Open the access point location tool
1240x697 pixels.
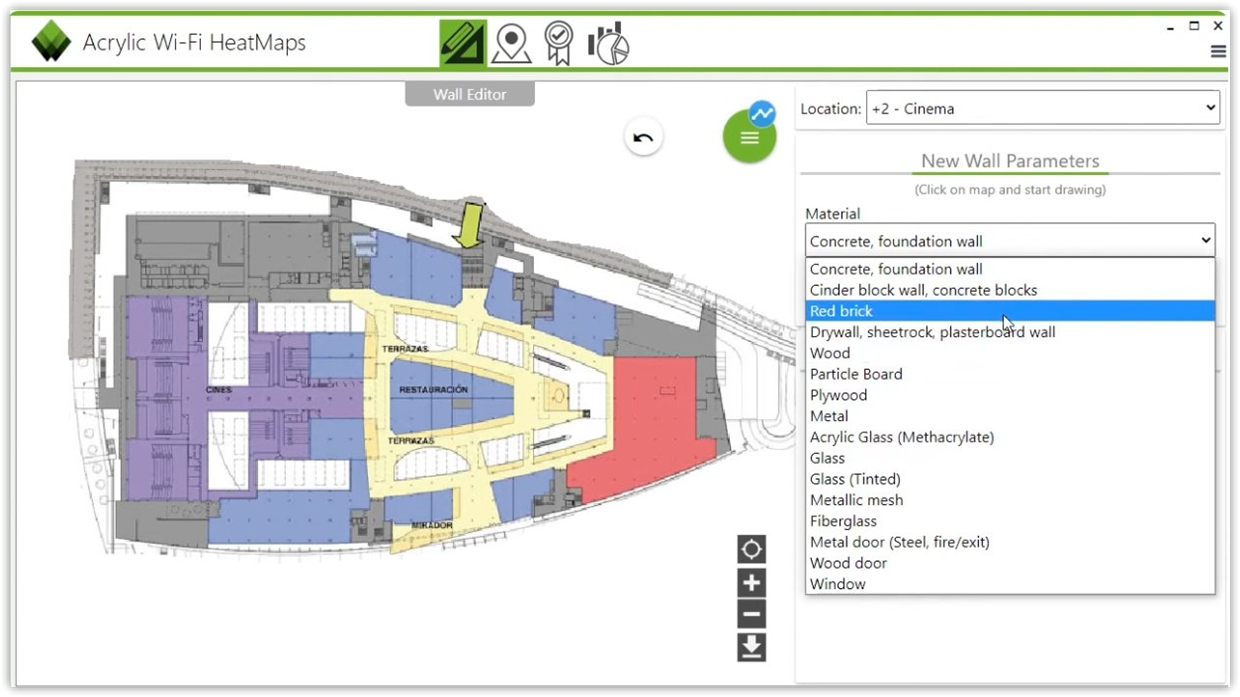click(511, 42)
